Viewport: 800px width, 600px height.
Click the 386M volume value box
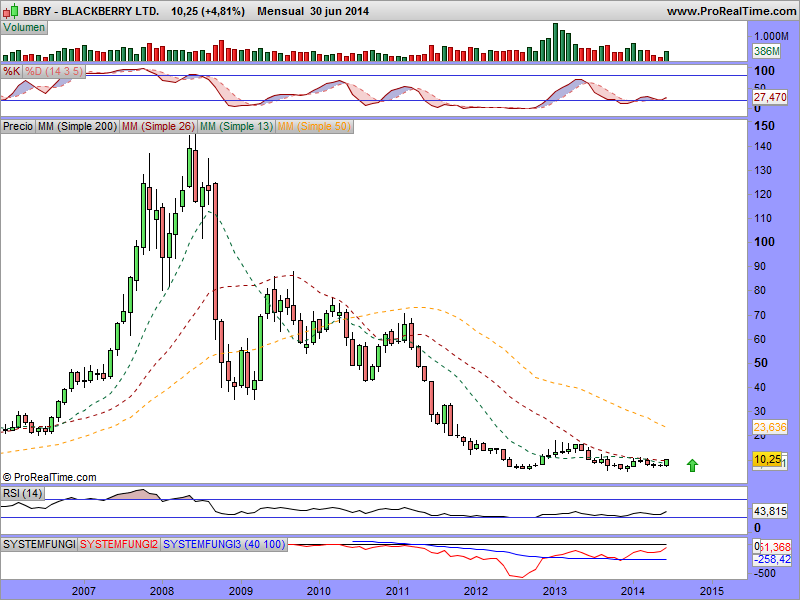tap(767, 51)
